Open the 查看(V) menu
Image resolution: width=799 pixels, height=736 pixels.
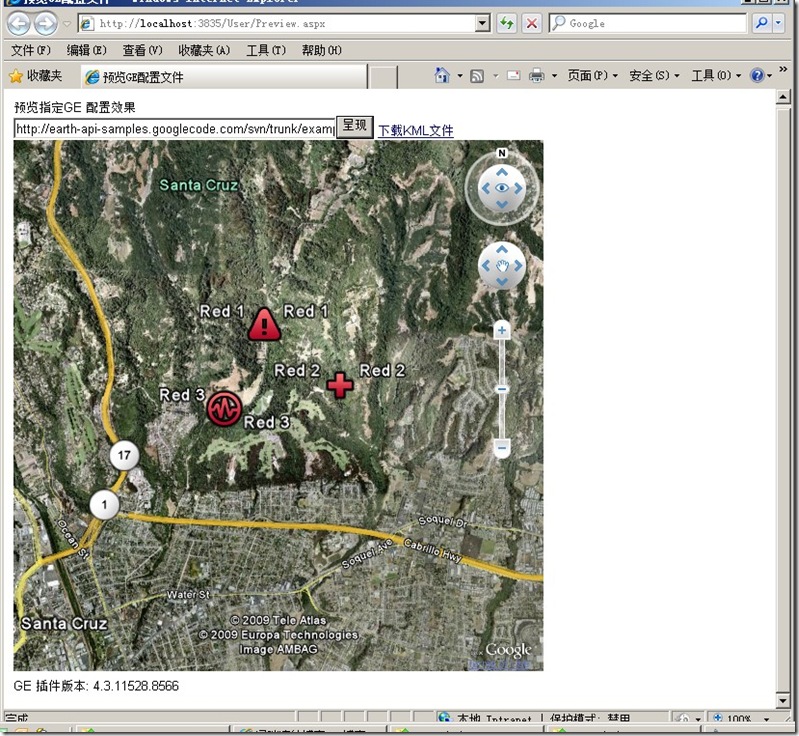coord(142,50)
